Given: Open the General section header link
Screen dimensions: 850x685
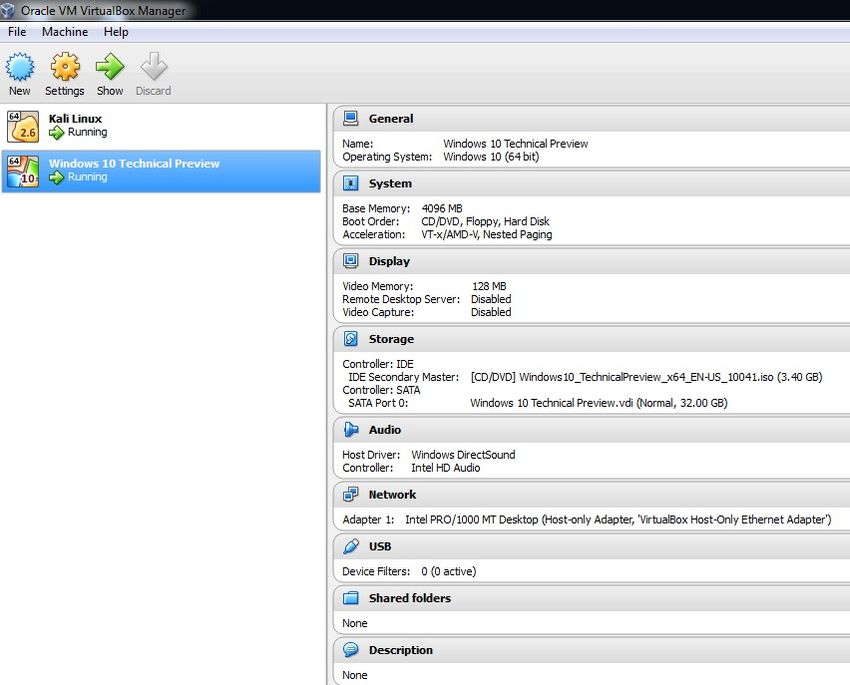Looking at the screenshot, I should click(391, 119).
